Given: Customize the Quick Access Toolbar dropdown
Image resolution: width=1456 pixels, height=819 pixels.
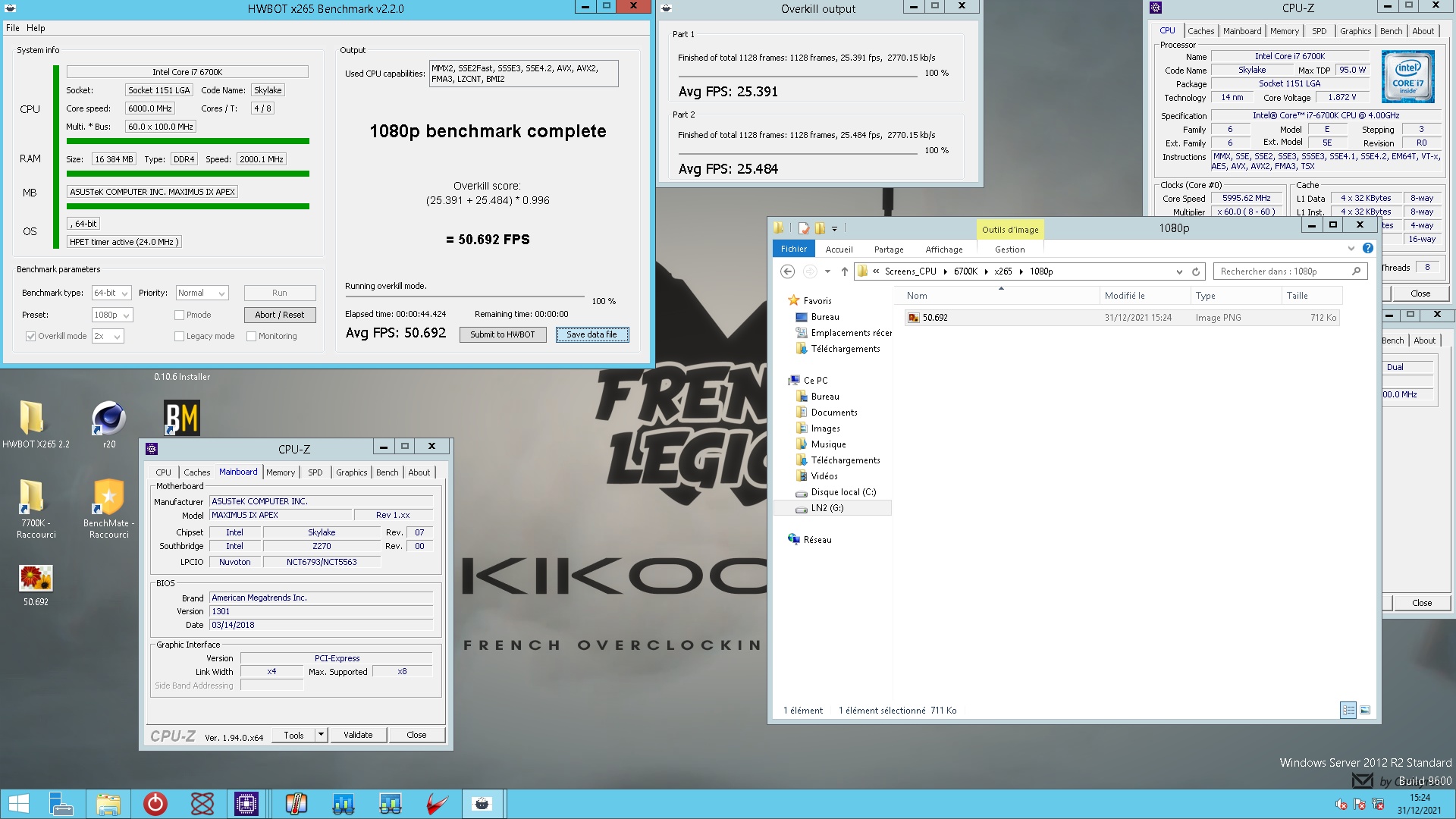Looking at the screenshot, I should pos(834,228).
